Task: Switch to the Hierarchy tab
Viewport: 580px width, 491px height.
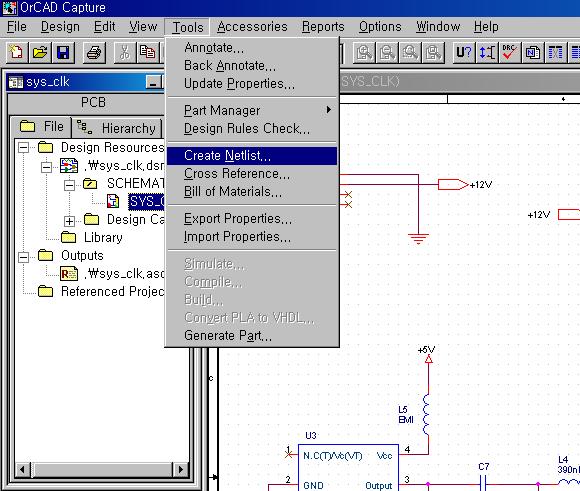Action: pos(117,128)
